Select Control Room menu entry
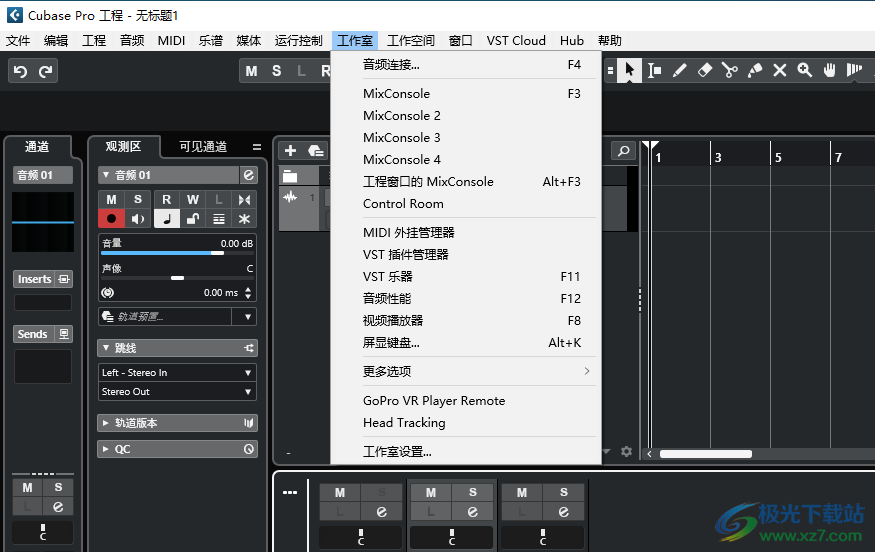Viewport: 875px width, 552px height. (466, 204)
